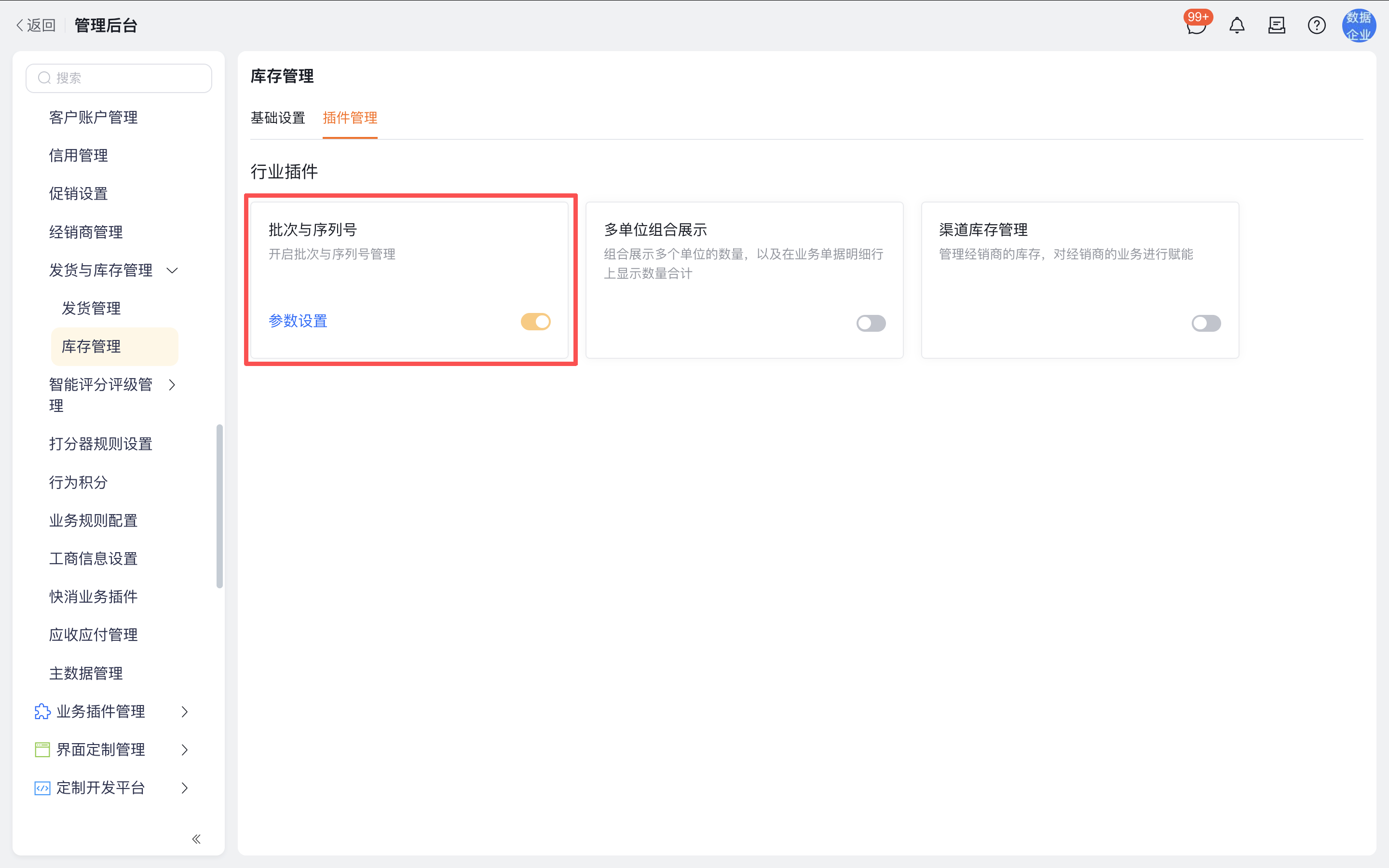Open the task list icon in header
The height and width of the screenshot is (868, 1389).
coord(1277,25)
